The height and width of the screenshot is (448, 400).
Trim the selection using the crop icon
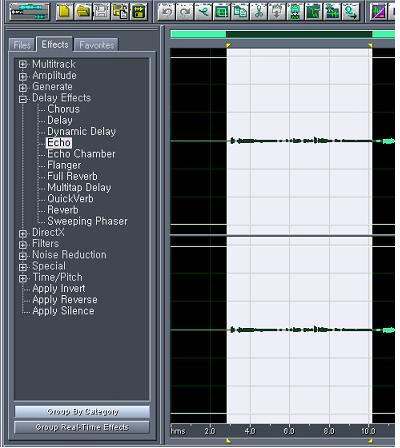(222, 12)
